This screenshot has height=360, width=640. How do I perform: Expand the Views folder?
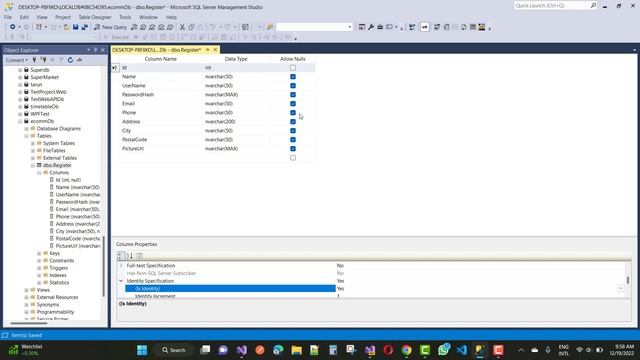click(x=27, y=290)
